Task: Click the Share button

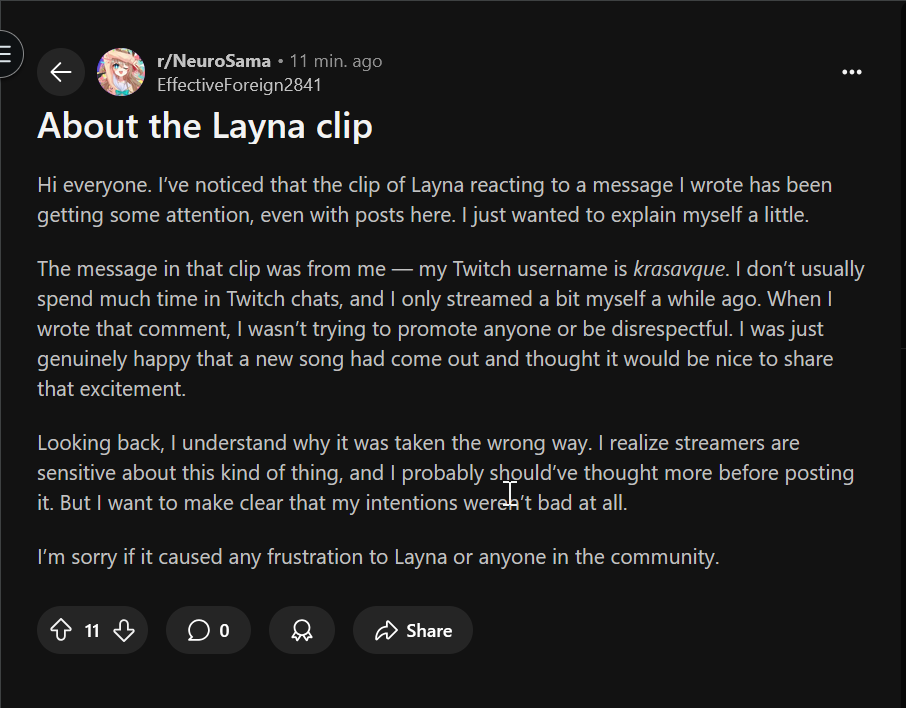Action: click(413, 630)
